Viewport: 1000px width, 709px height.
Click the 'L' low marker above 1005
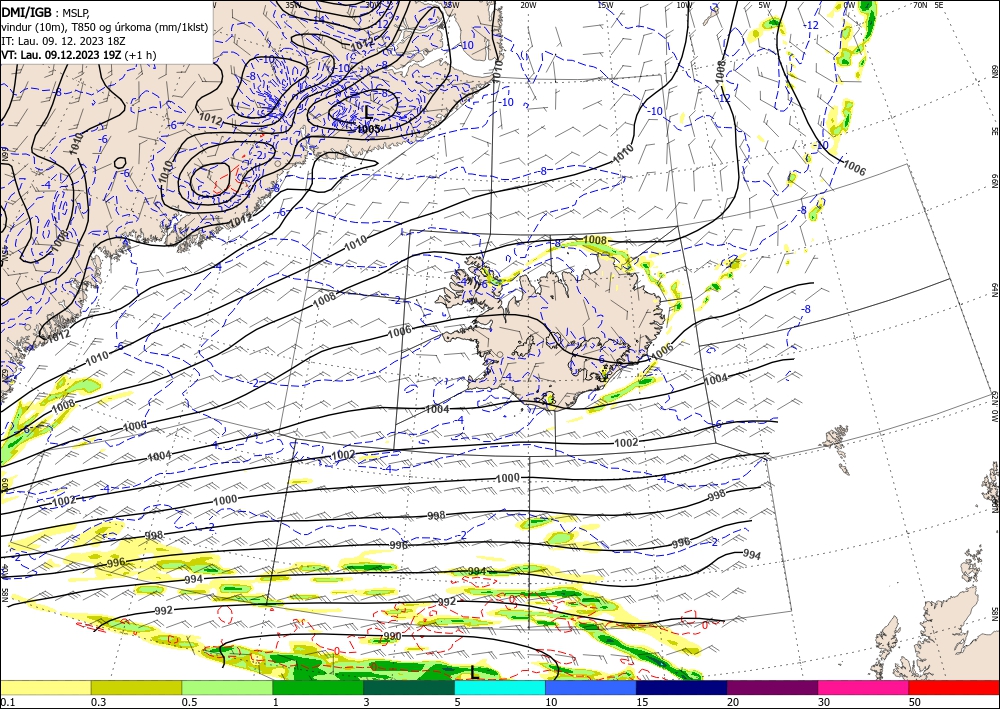(x=368, y=113)
